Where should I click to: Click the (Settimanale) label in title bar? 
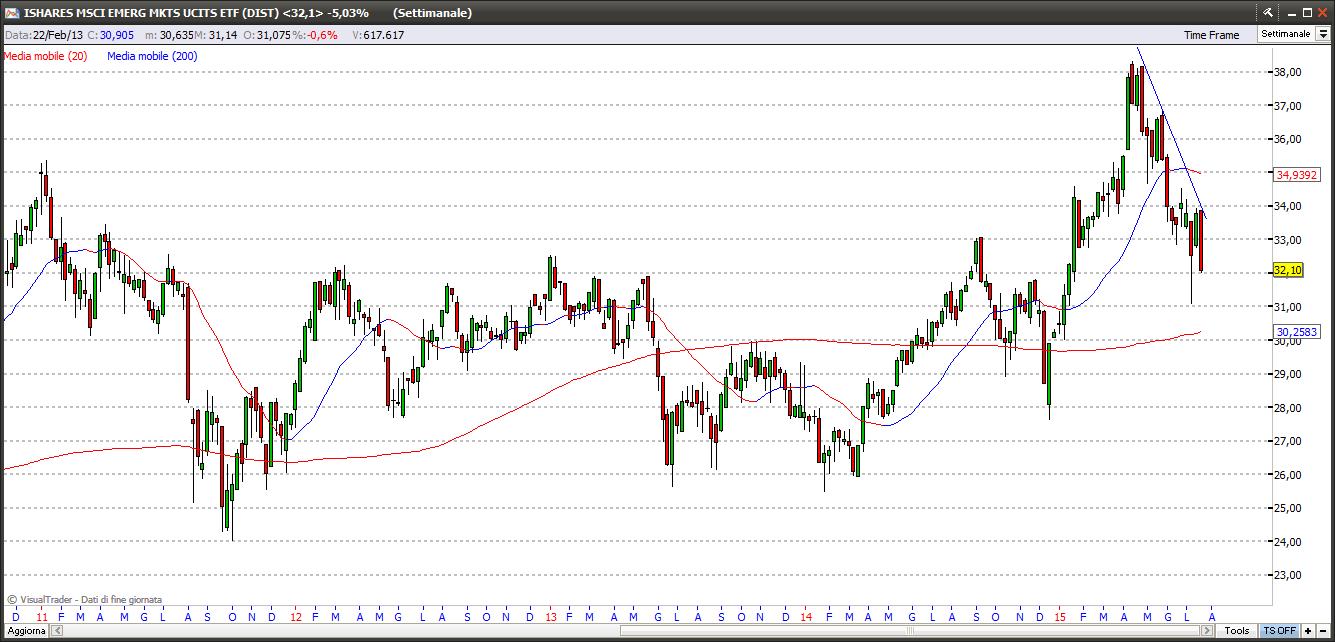pyautogui.click(x=432, y=13)
